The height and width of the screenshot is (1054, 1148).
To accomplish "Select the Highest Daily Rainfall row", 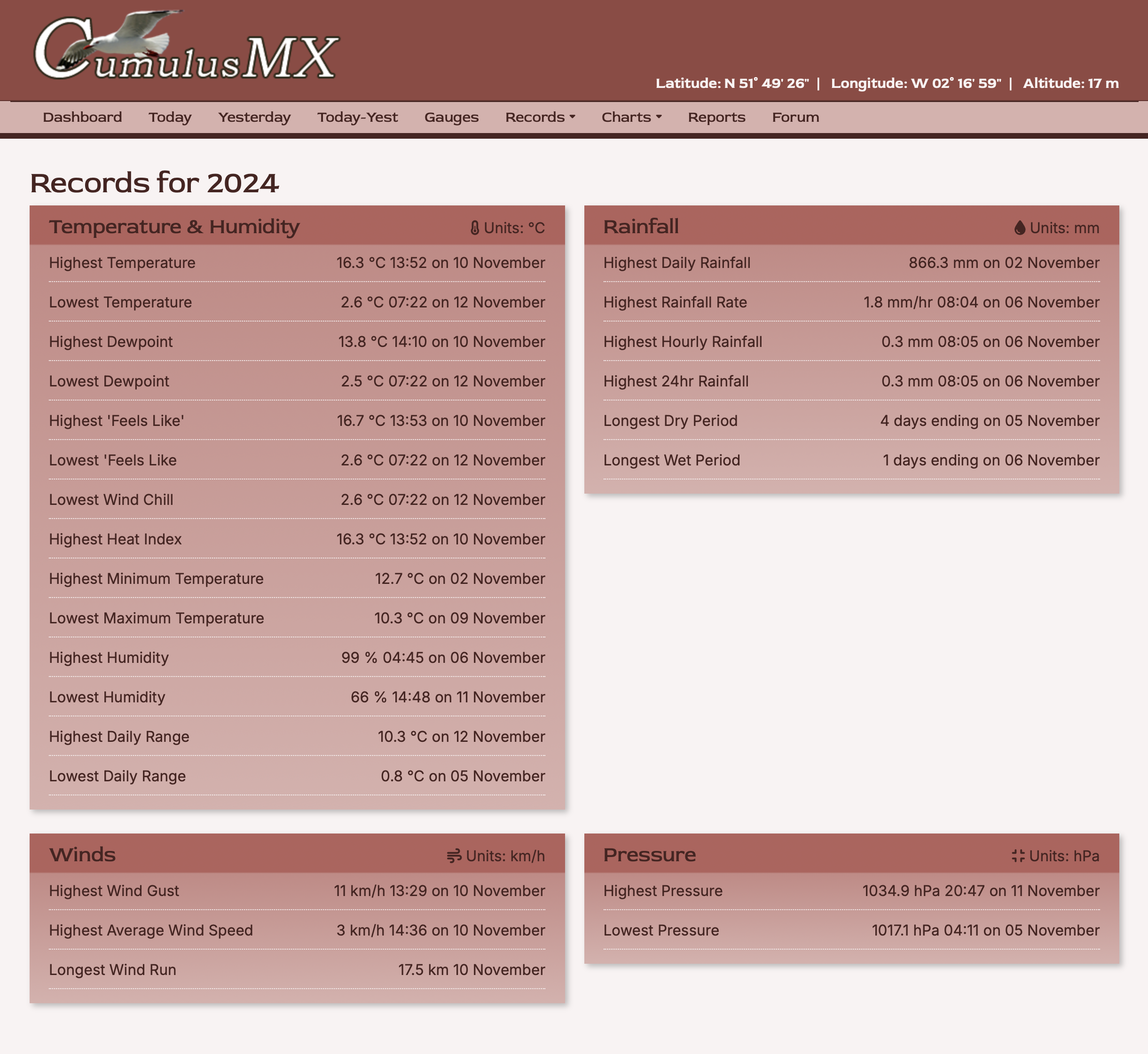I will coord(851,263).
